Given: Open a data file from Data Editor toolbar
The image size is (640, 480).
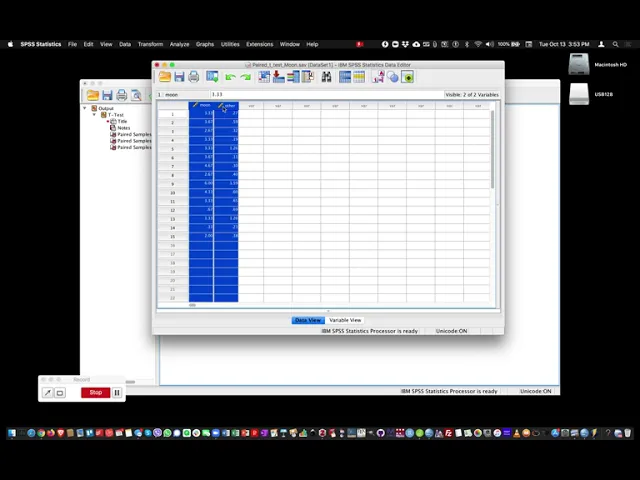Looking at the screenshot, I should (x=165, y=77).
